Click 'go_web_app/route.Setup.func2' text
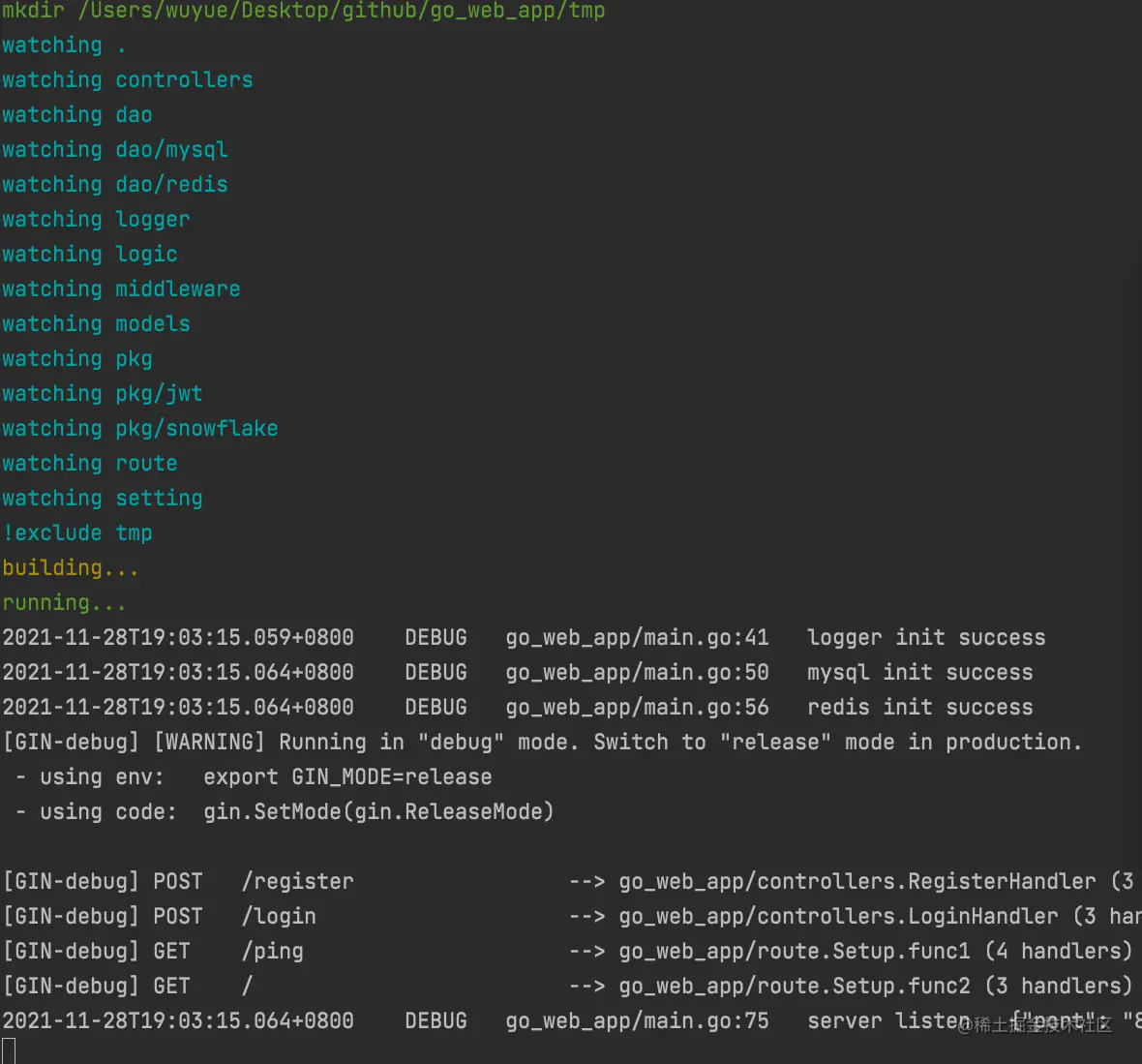Image resolution: width=1142 pixels, height=1064 pixels. pos(795,987)
